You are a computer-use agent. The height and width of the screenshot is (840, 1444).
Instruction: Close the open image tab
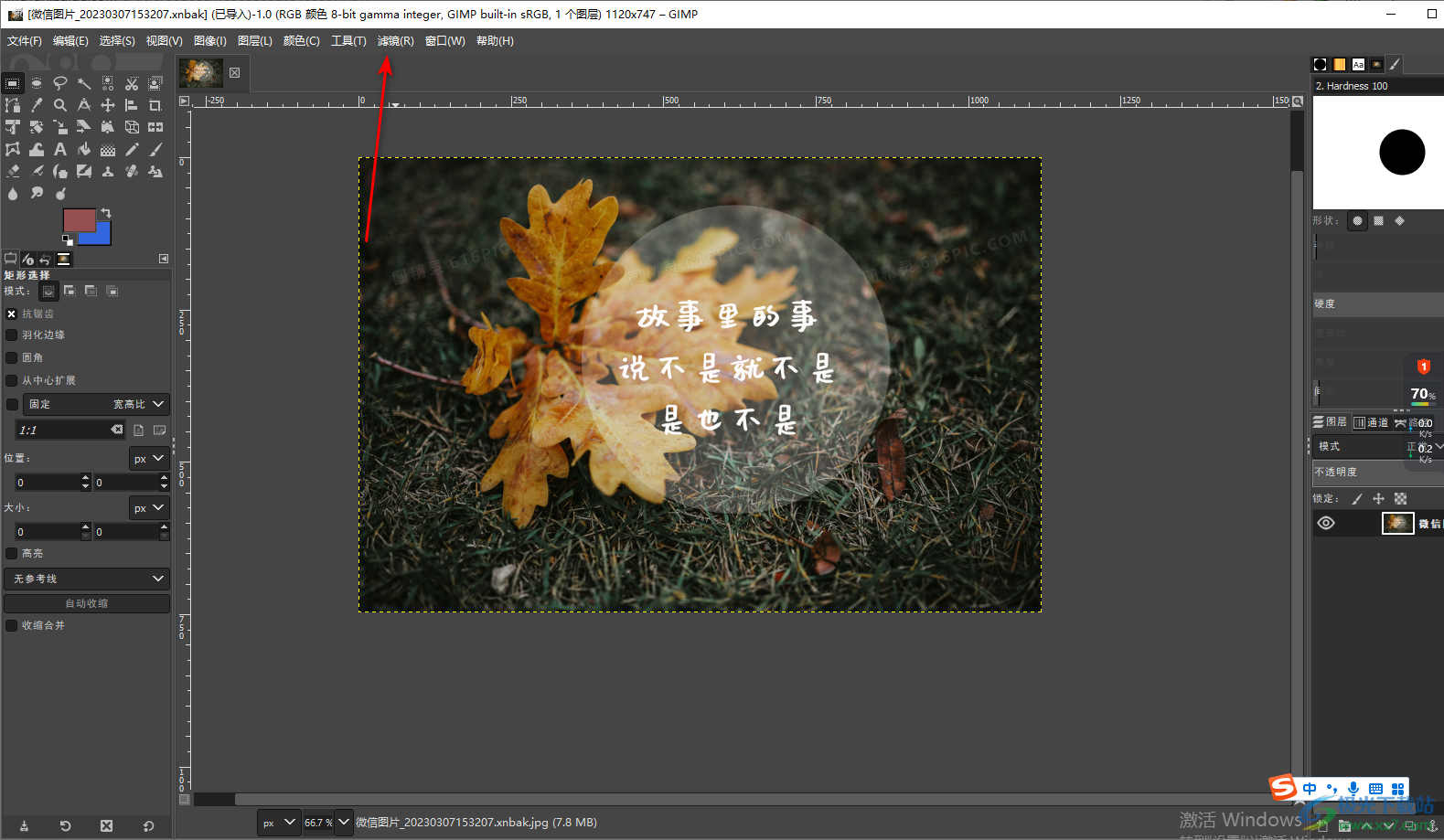235,73
